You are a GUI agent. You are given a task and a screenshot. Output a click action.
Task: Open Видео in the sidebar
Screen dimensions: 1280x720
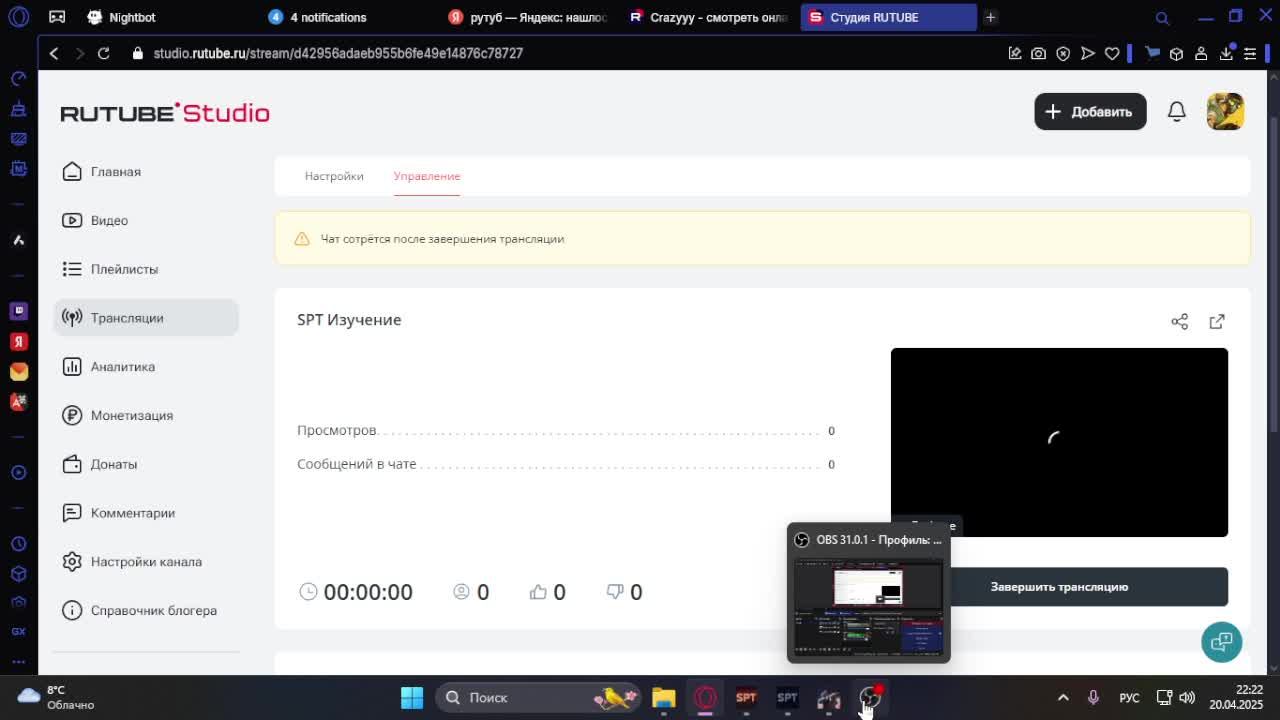tap(146, 221)
